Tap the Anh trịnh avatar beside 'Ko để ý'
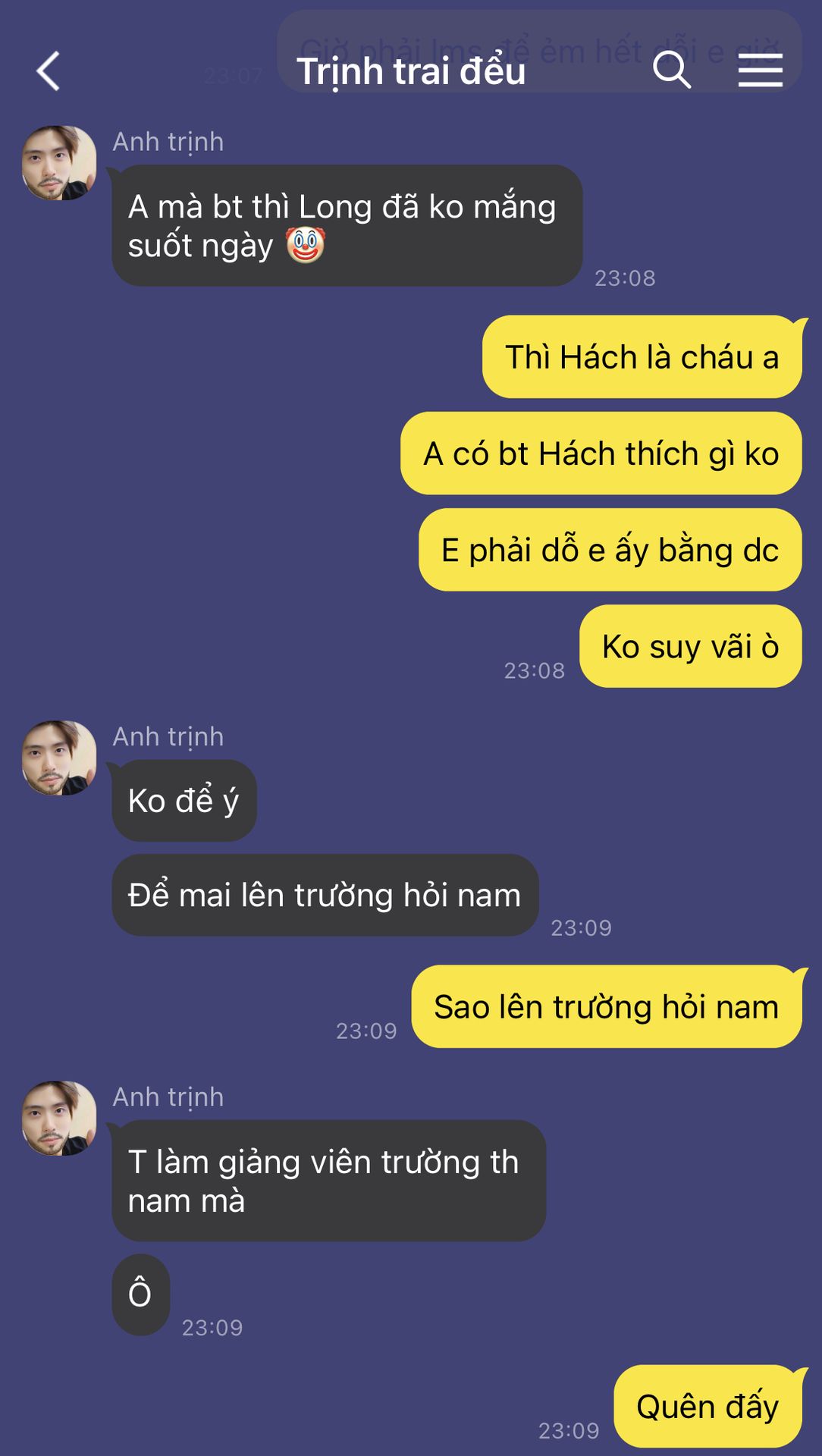The height and width of the screenshot is (1456, 822). [59, 758]
